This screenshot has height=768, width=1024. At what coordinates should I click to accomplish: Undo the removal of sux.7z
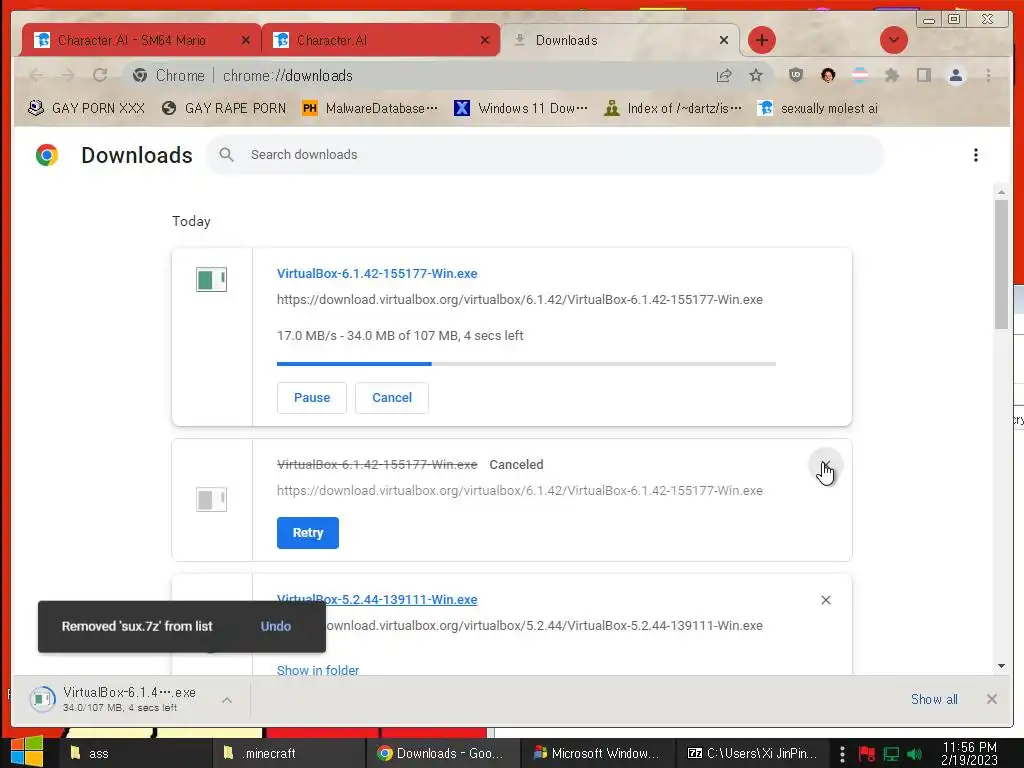click(x=276, y=626)
